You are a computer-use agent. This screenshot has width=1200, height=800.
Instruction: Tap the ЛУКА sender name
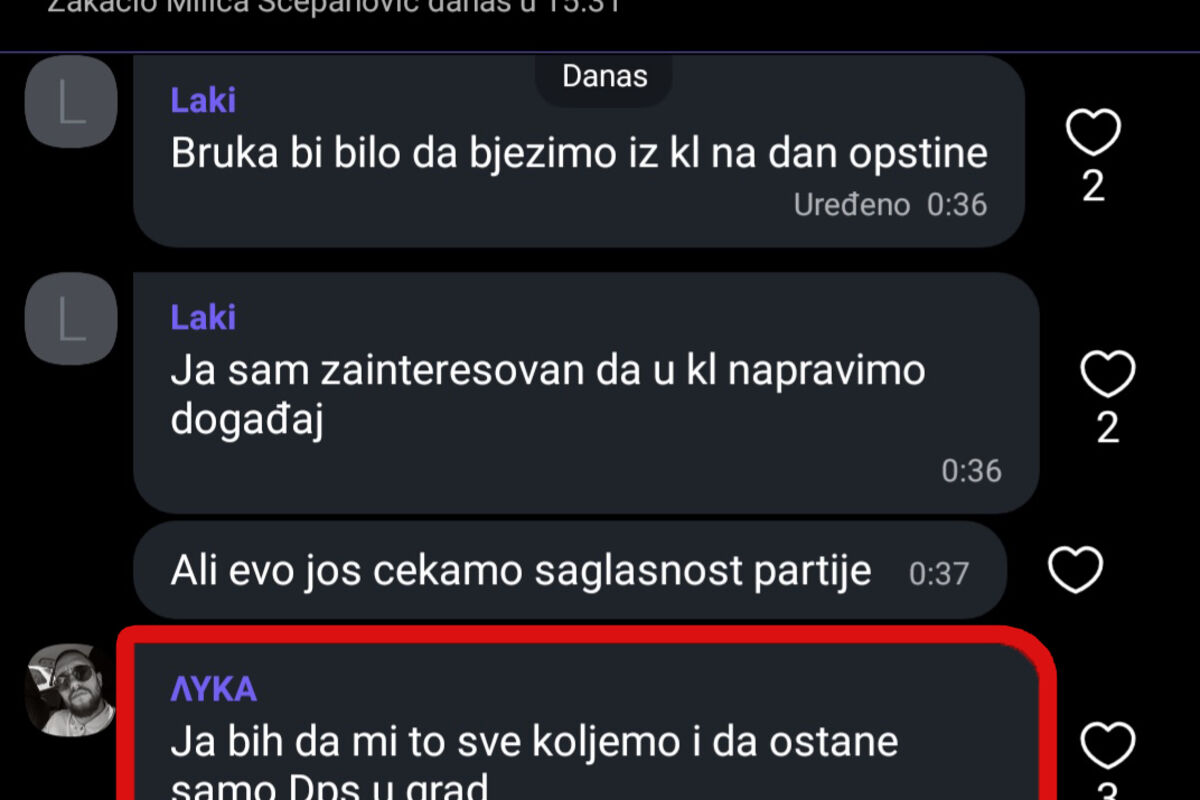coord(214,689)
